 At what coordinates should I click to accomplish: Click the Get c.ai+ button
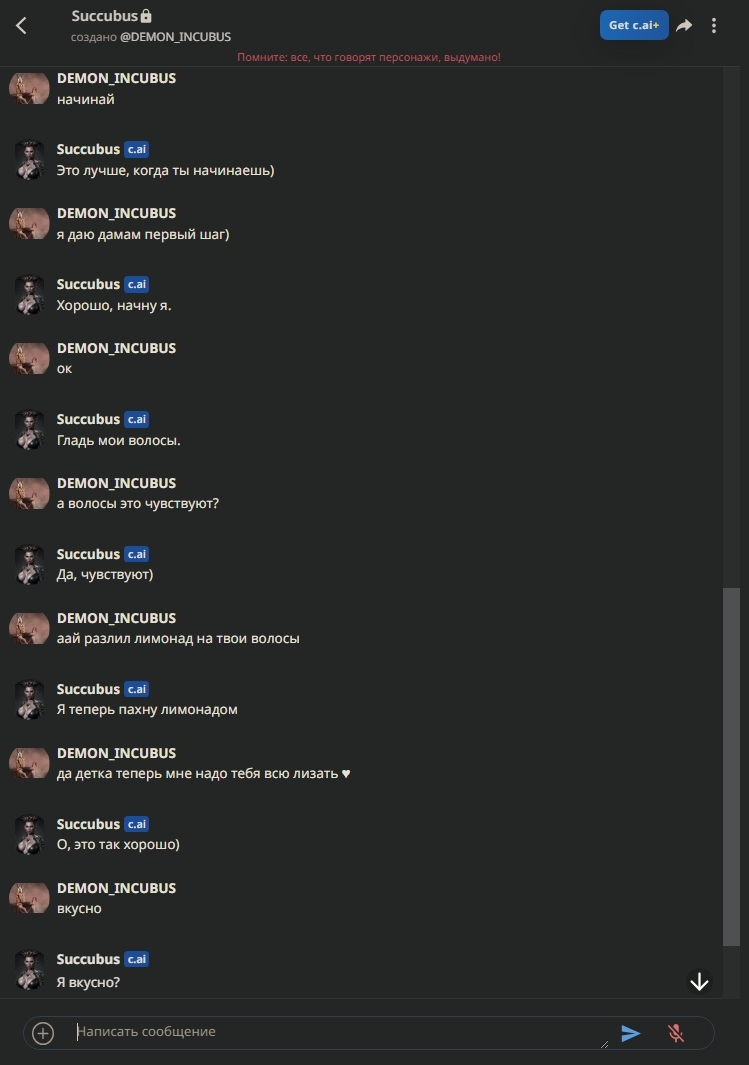[x=634, y=25]
